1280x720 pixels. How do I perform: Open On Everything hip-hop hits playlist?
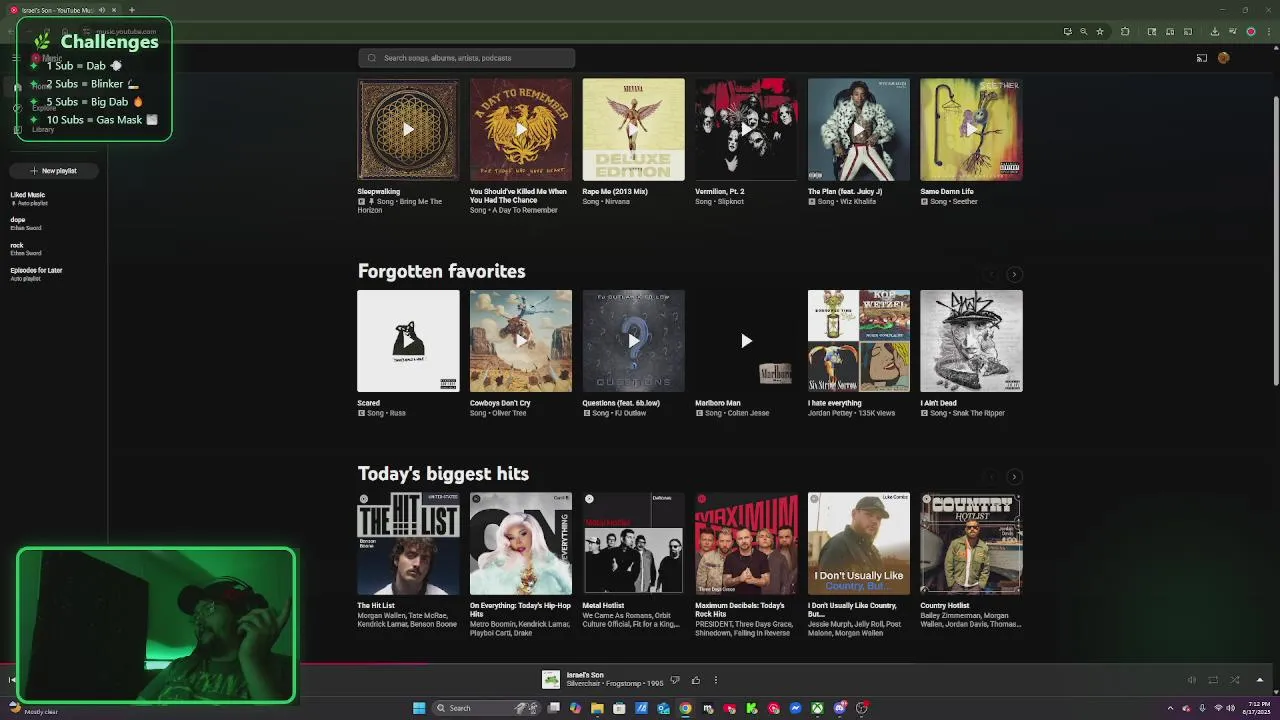click(x=521, y=543)
